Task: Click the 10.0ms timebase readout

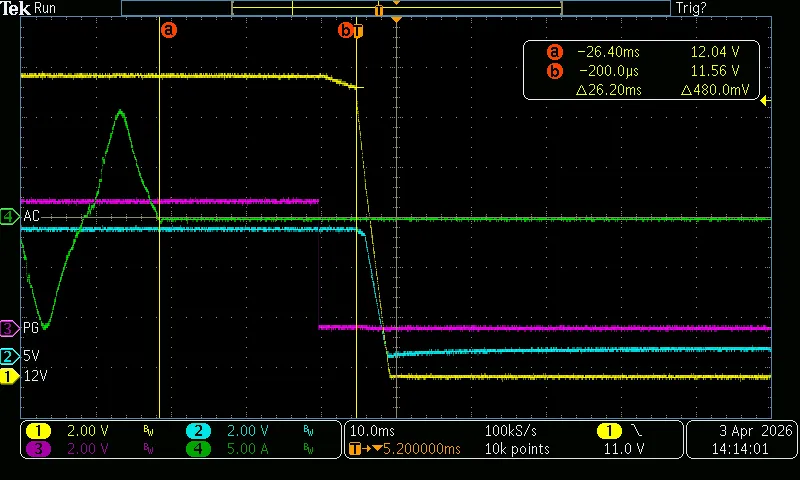Action: pyautogui.click(x=372, y=431)
